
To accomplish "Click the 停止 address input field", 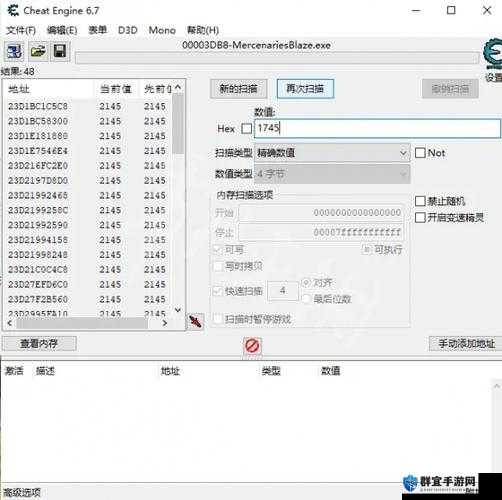I will click(321, 232).
